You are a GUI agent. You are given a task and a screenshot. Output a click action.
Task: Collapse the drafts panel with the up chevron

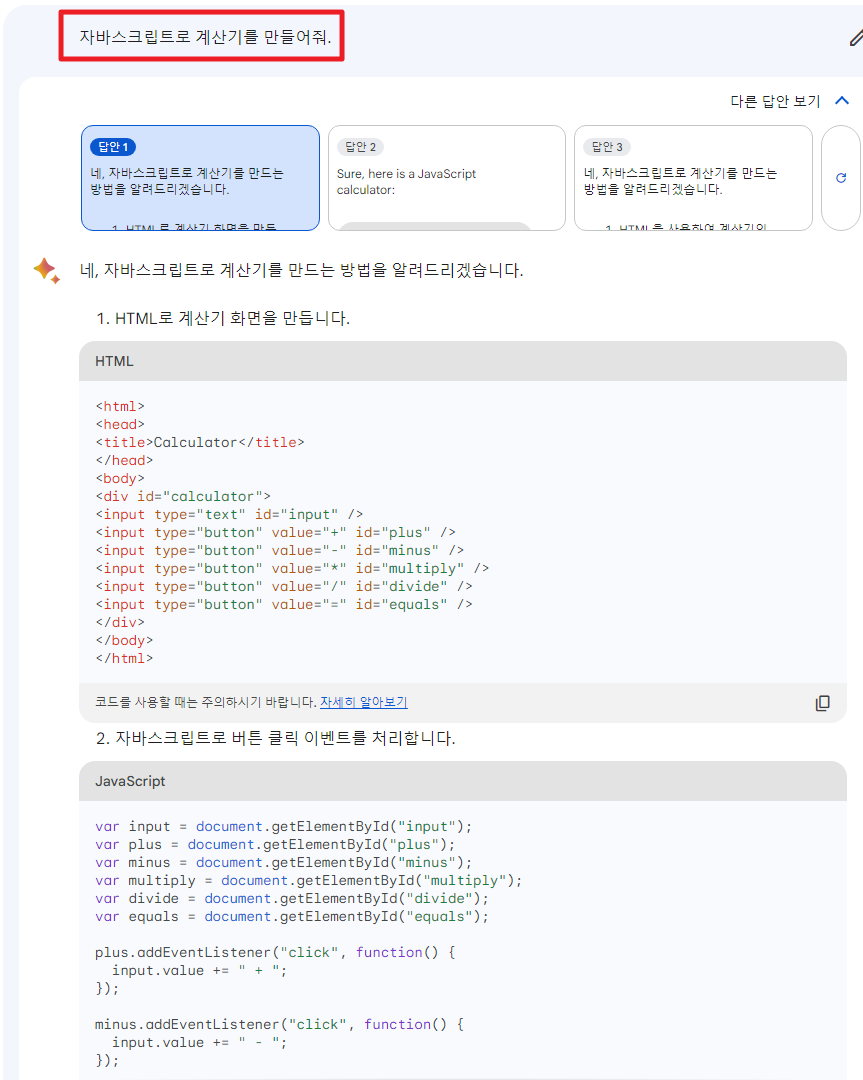(842, 100)
